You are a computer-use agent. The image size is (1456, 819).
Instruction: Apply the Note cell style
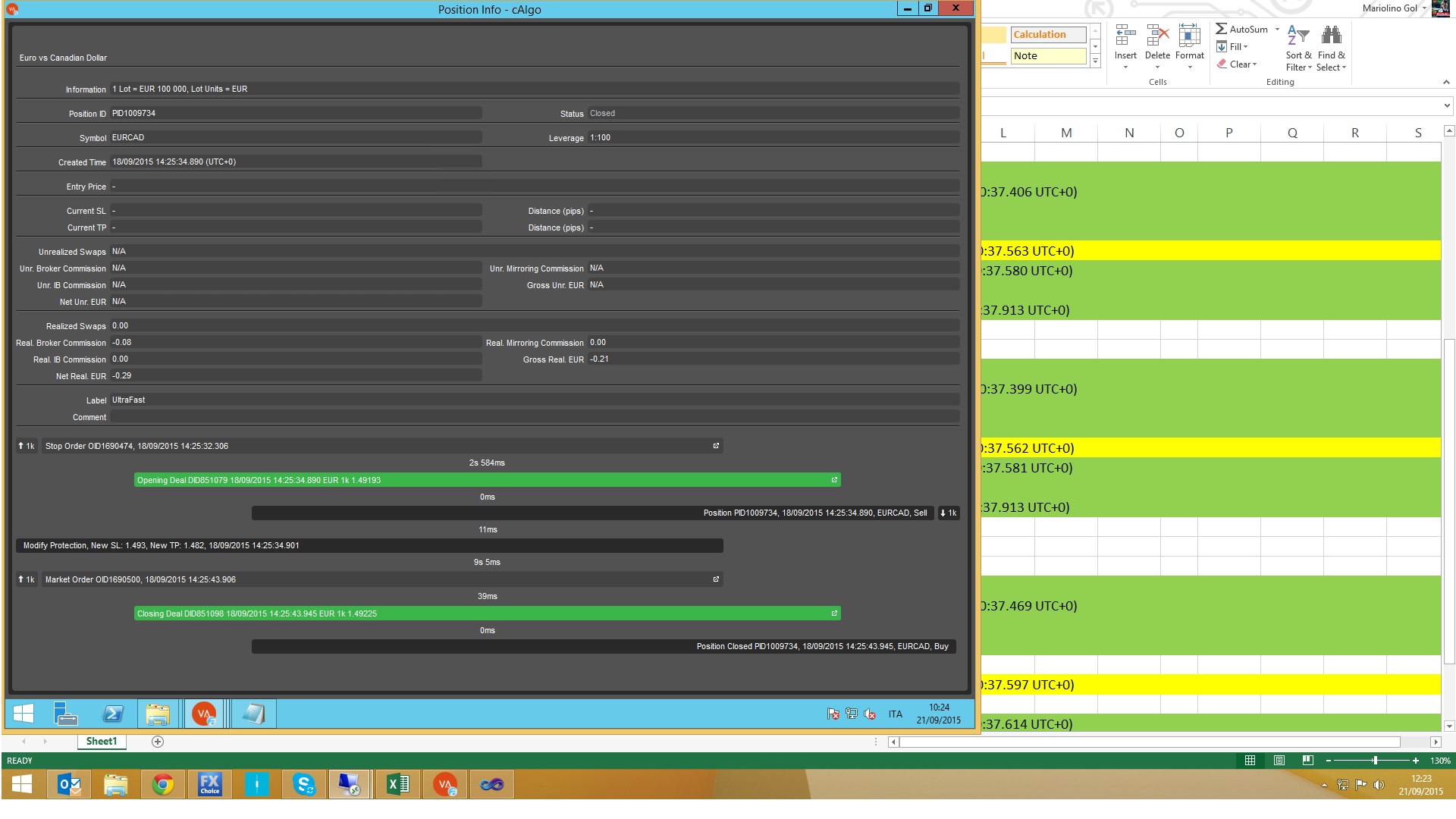click(x=1048, y=55)
